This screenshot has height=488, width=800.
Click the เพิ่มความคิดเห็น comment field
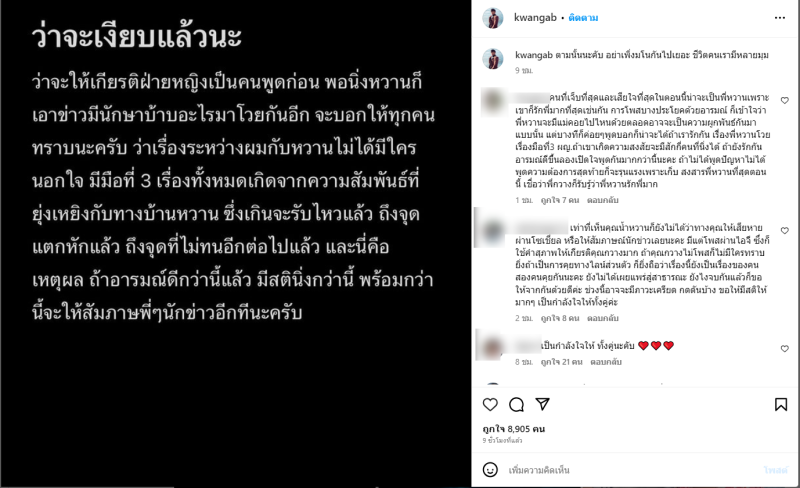tap(632, 470)
